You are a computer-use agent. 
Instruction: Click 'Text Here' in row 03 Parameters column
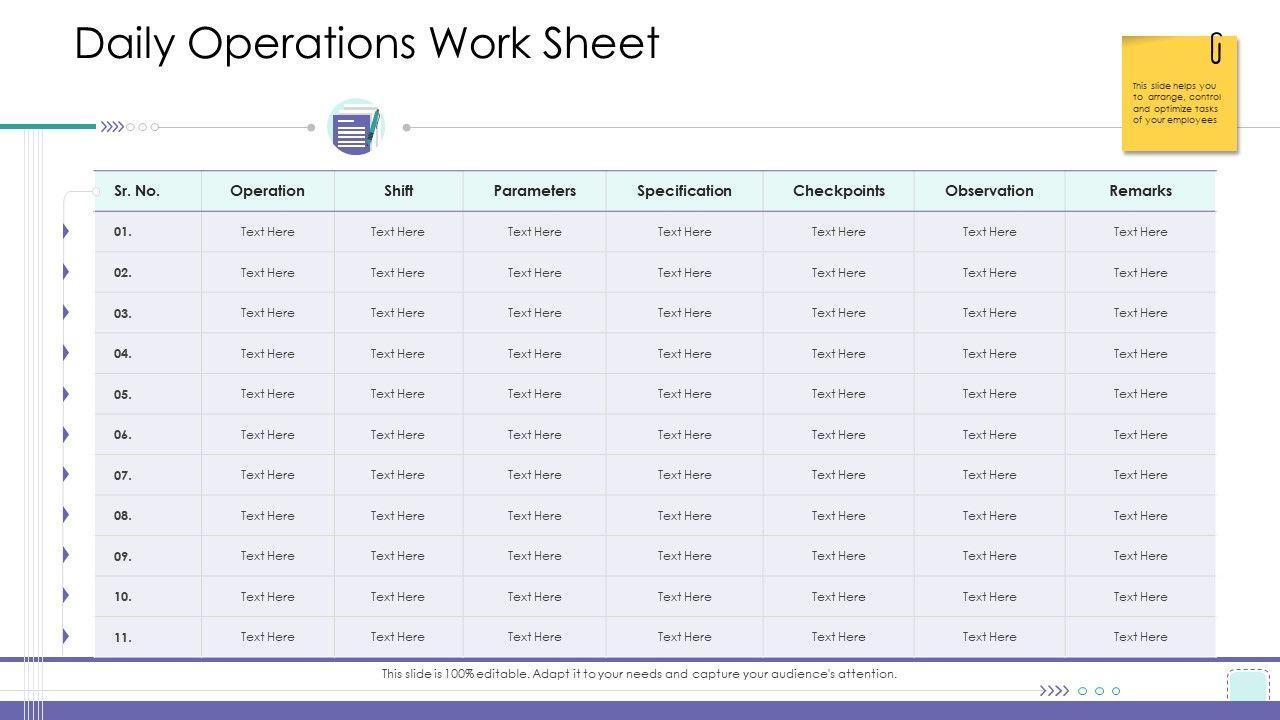click(x=535, y=313)
